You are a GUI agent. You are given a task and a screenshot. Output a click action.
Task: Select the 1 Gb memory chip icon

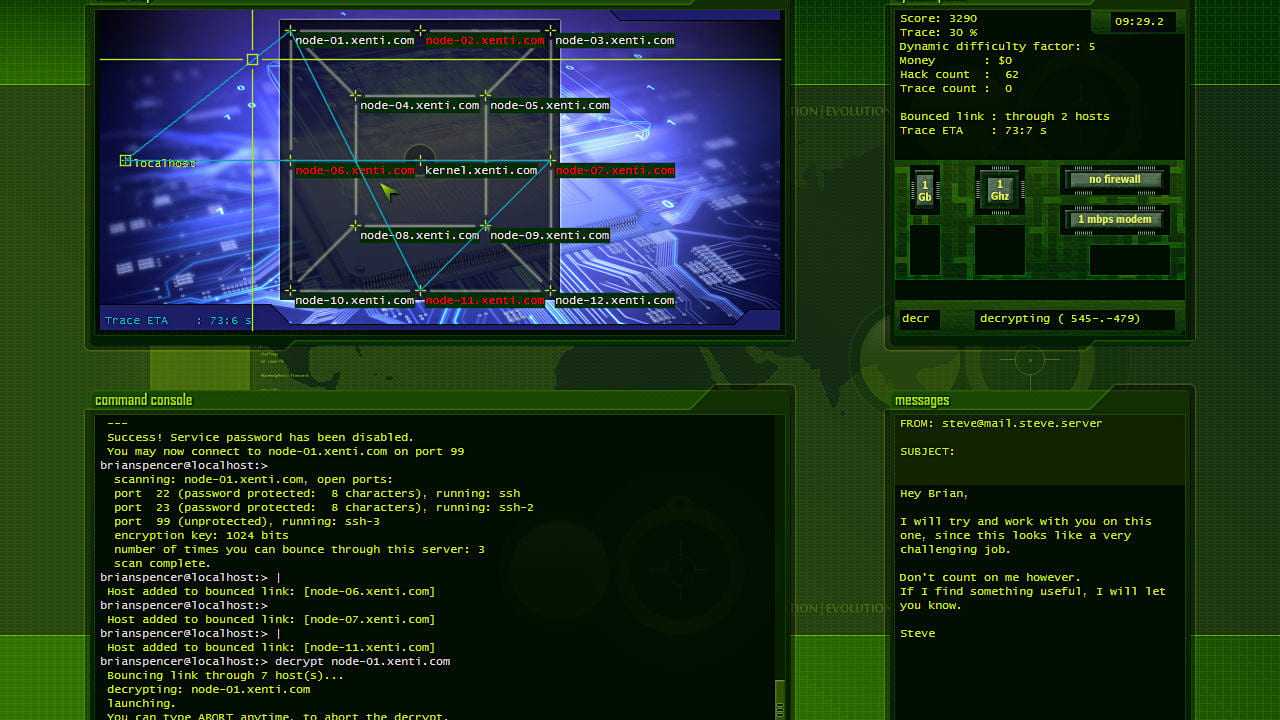point(925,190)
